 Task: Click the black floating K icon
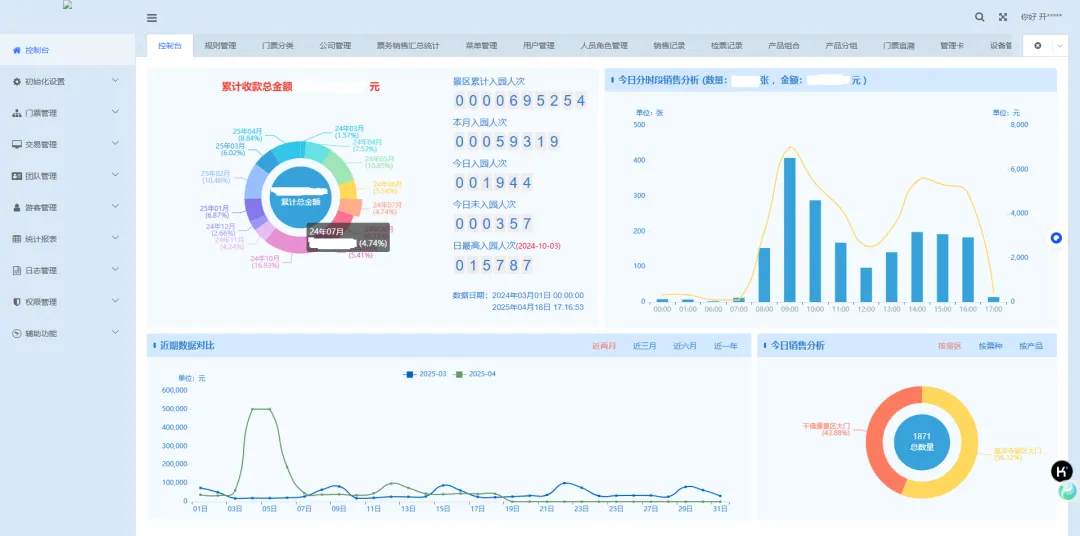[x=1062, y=471]
